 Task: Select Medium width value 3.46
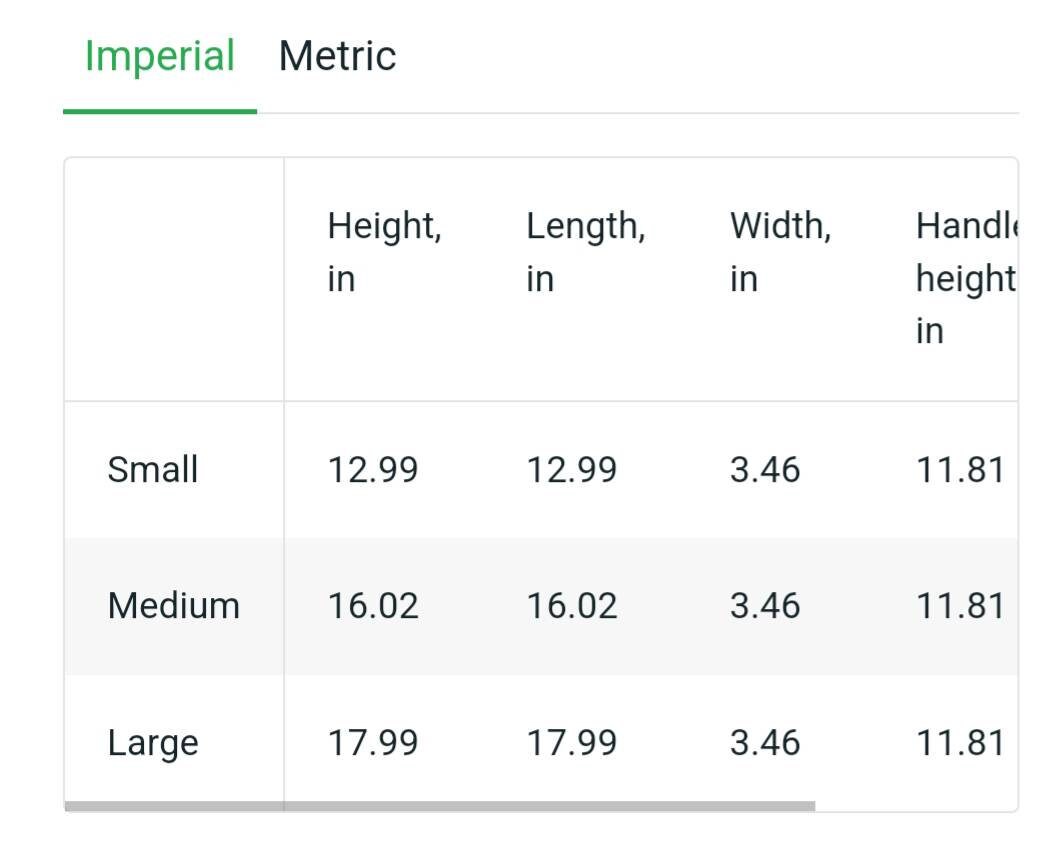click(765, 606)
